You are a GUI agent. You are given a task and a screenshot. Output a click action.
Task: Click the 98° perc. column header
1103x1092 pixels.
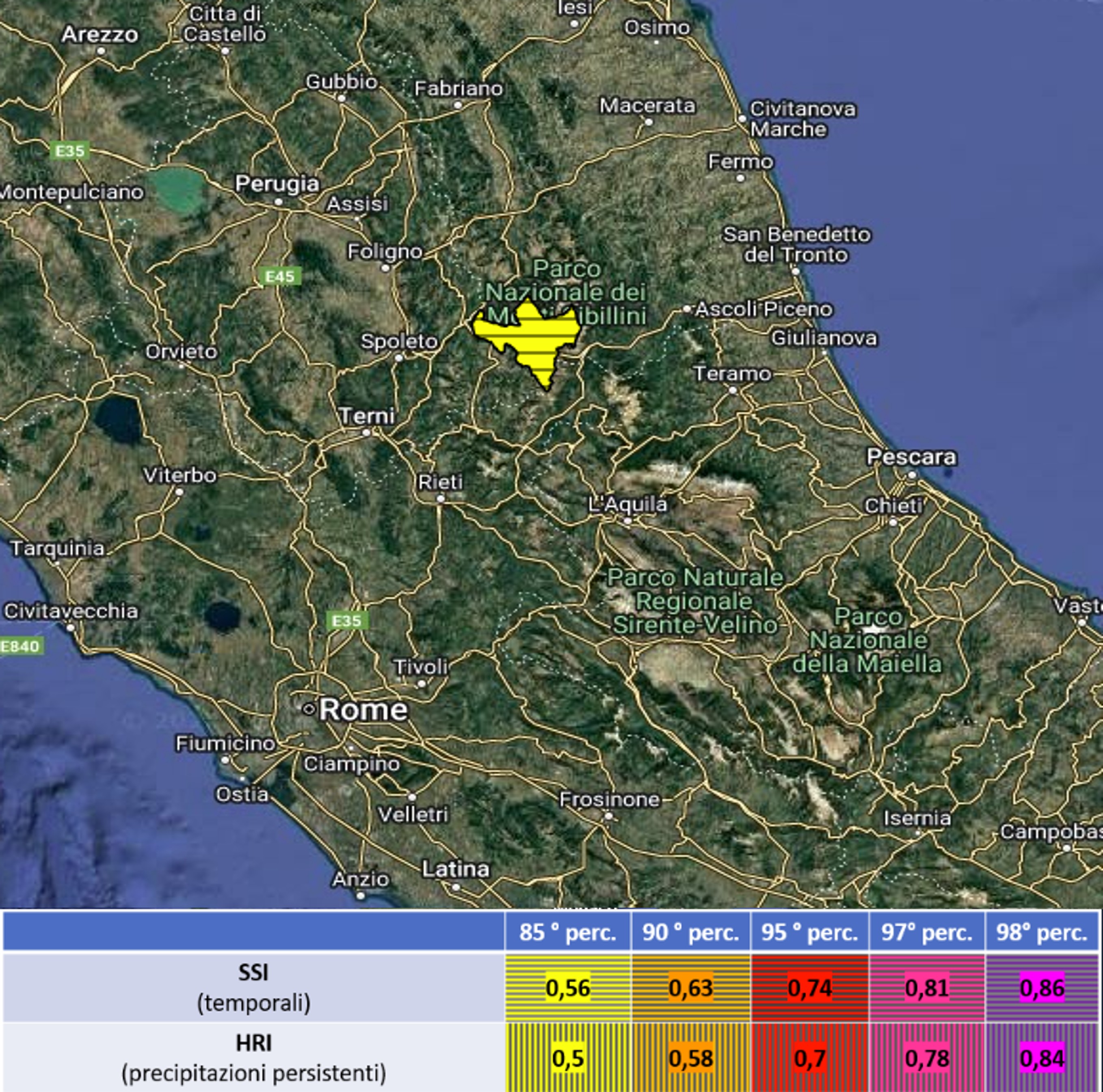point(1042,932)
